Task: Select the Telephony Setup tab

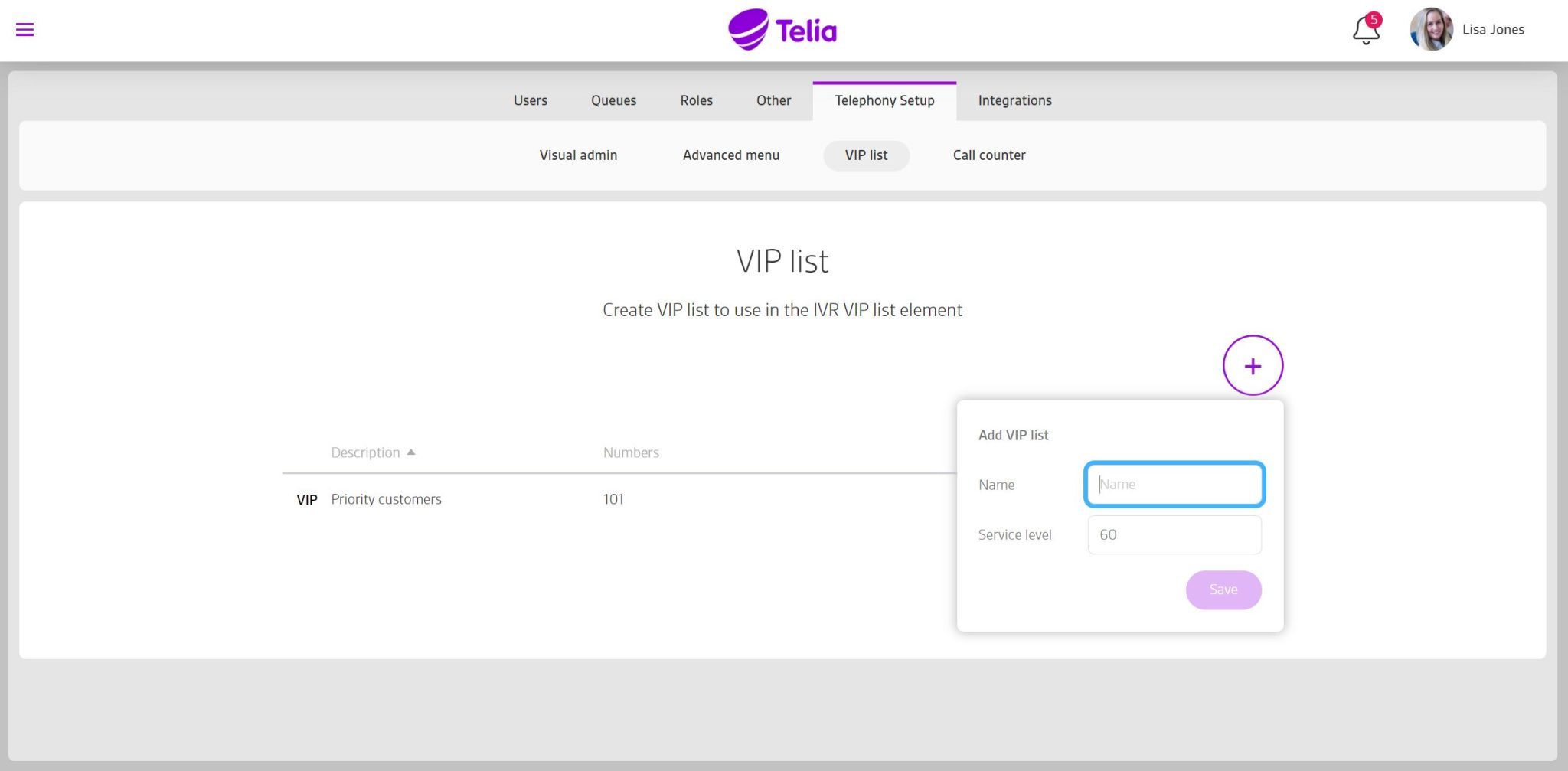Action: click(884, 100)
